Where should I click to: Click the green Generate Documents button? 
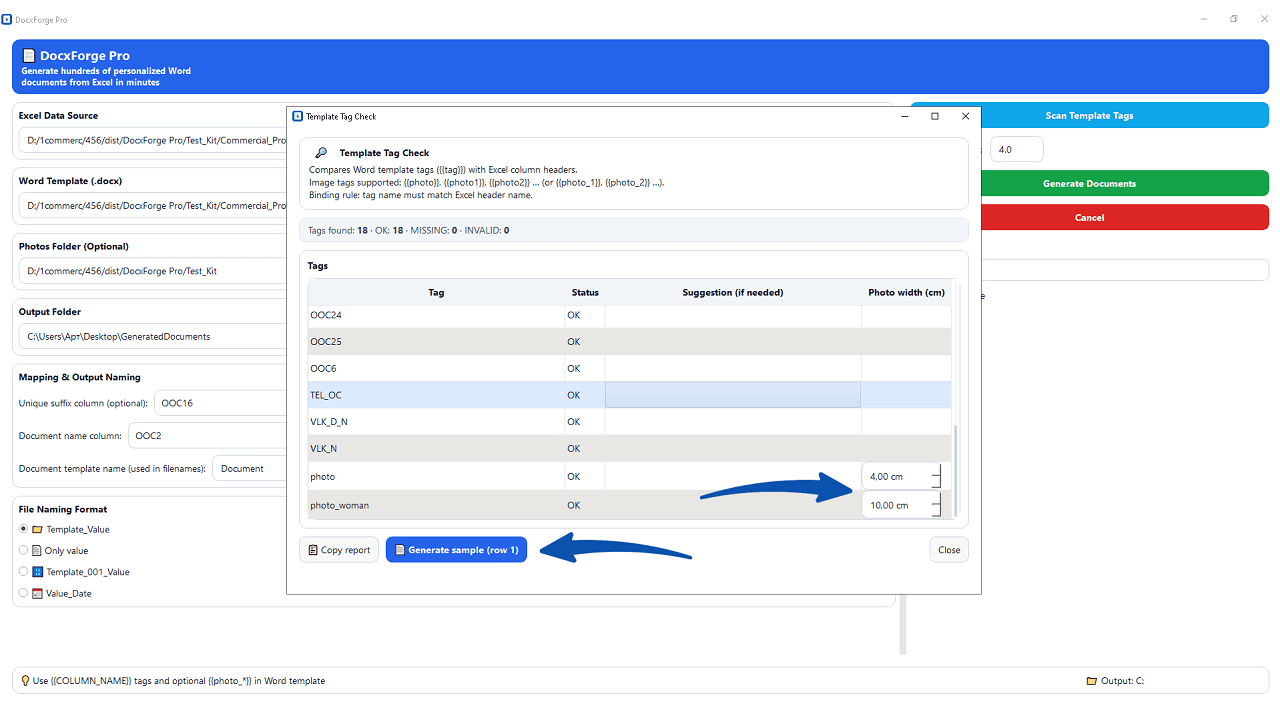tap(1089, 183)
